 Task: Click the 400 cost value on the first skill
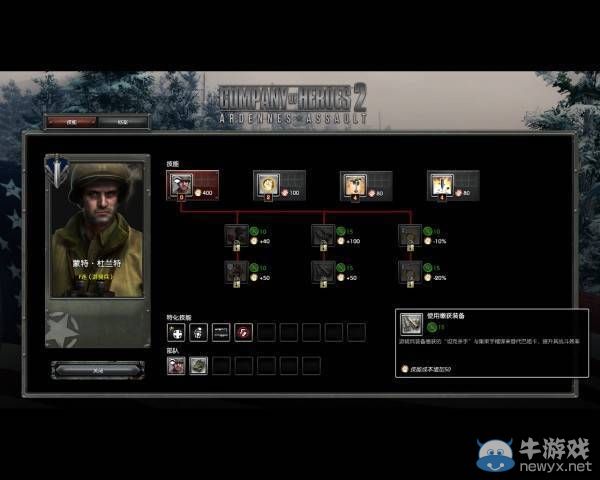[207, 193]
